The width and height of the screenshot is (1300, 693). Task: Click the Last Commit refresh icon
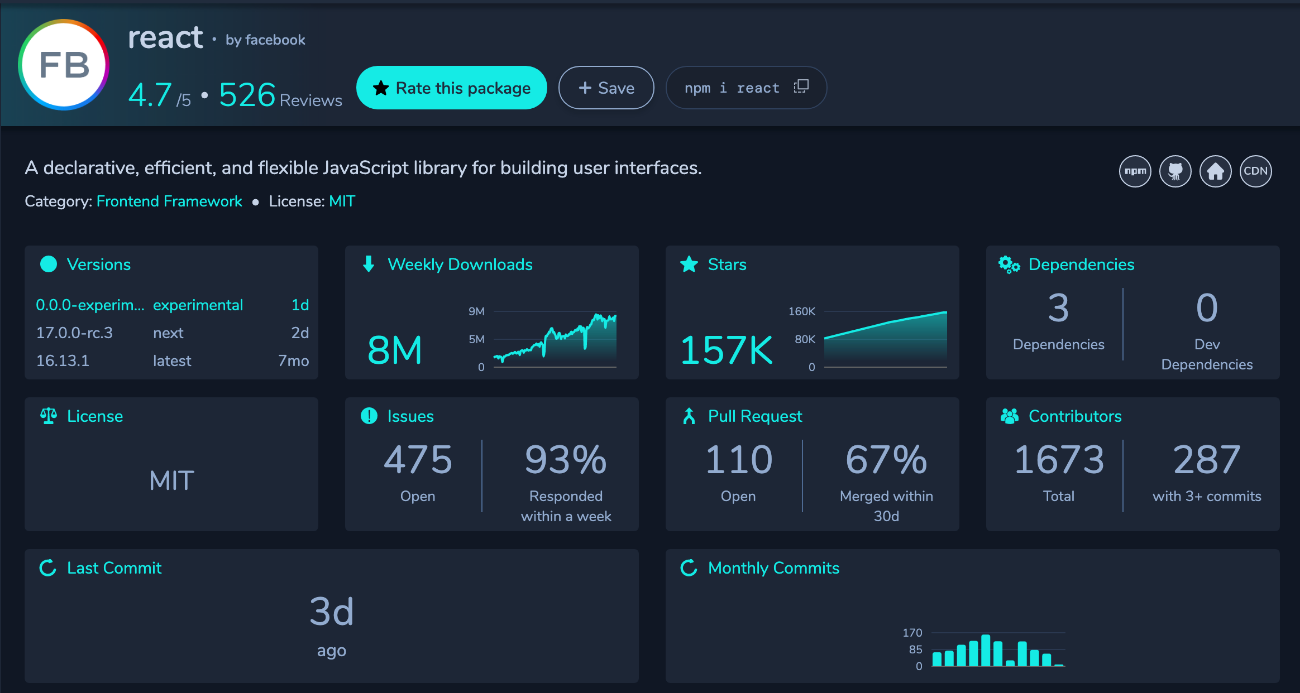coord(47,568)
